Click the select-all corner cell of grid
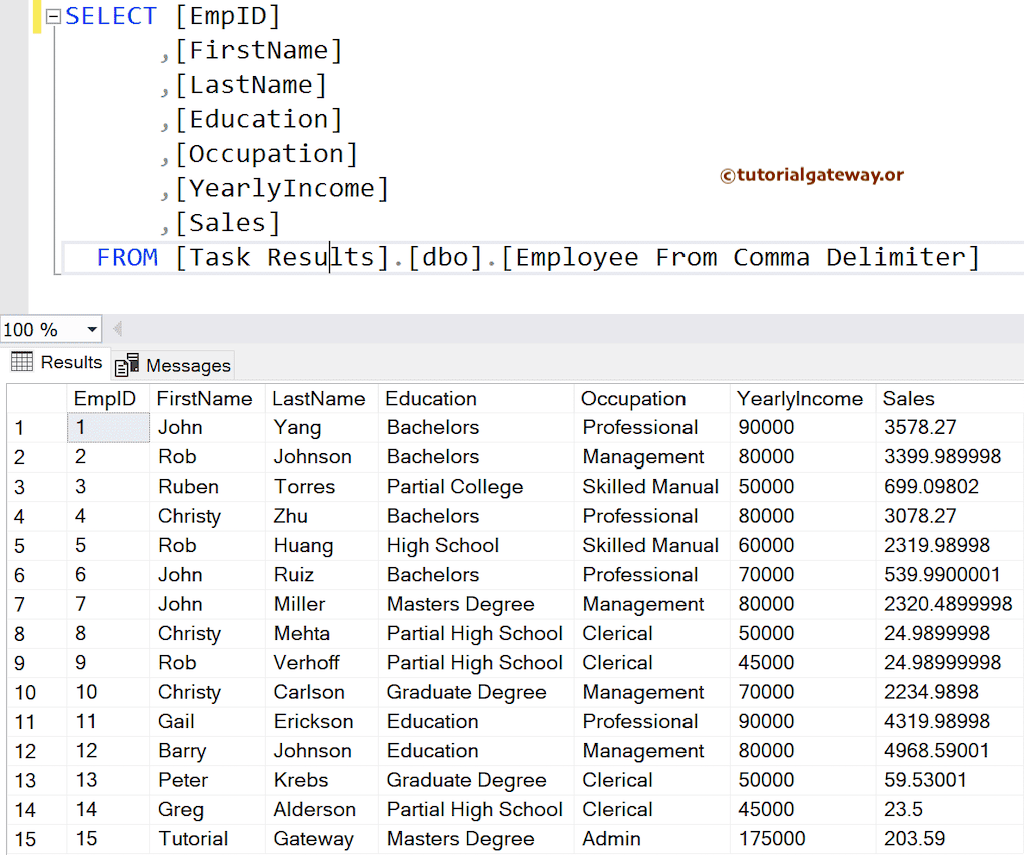This screenshot has width=1024, height=855. click(37, 398)
